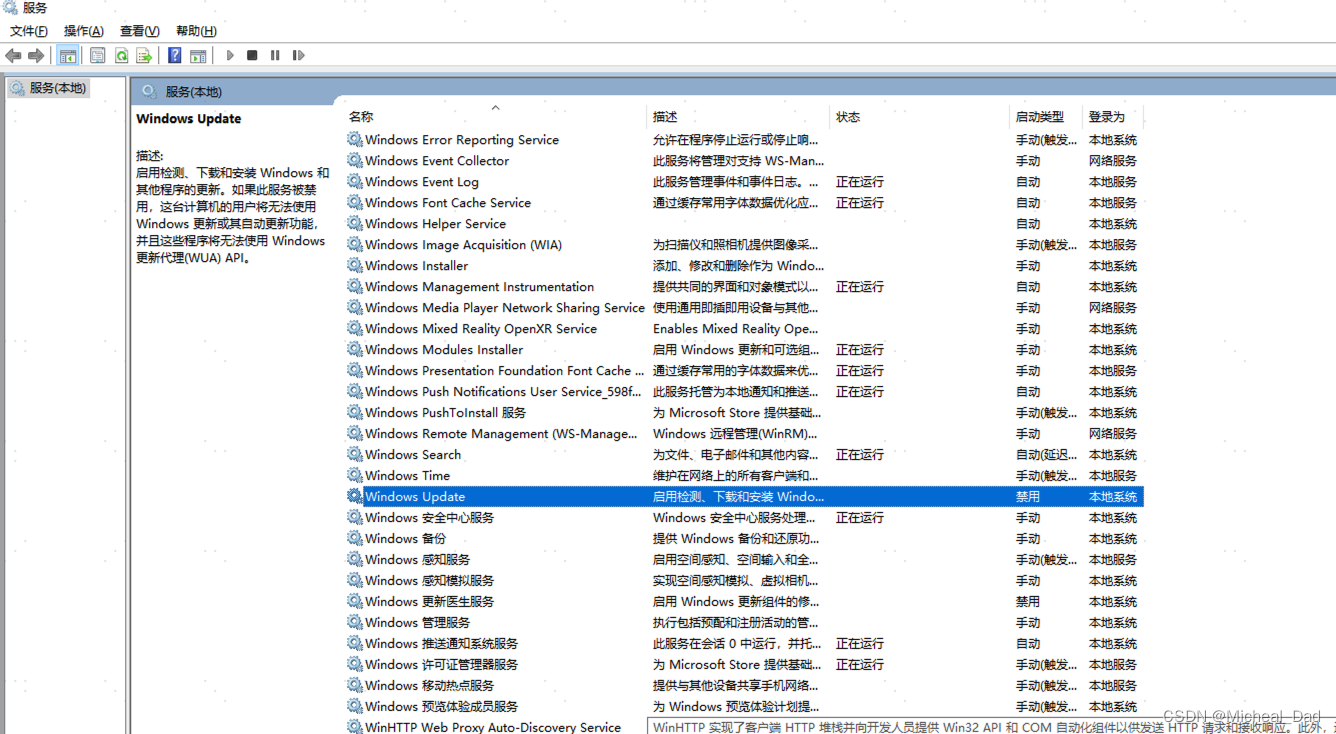Select Windows 安全中心服务 row
The height and width of the screenshot is (734, 1336).
tap(744, 518)
